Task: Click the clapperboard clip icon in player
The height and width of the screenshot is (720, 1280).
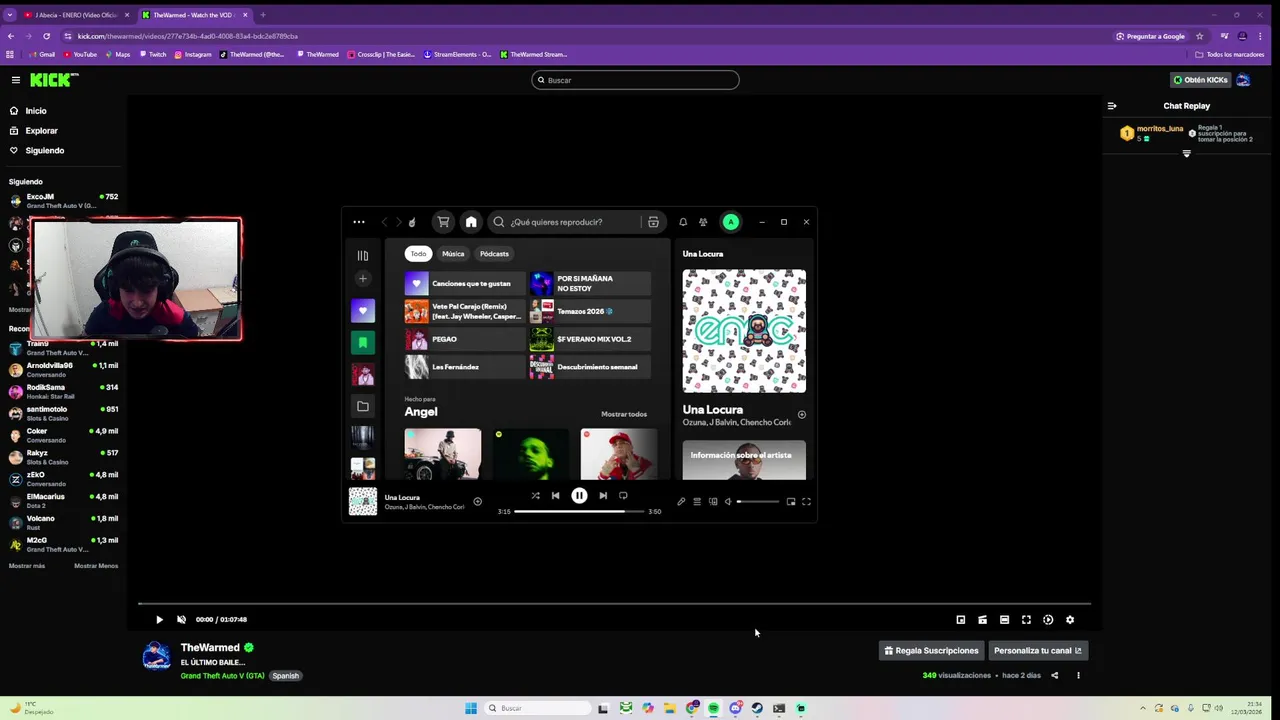Action: pyautogui.click(x=983, y=620)
